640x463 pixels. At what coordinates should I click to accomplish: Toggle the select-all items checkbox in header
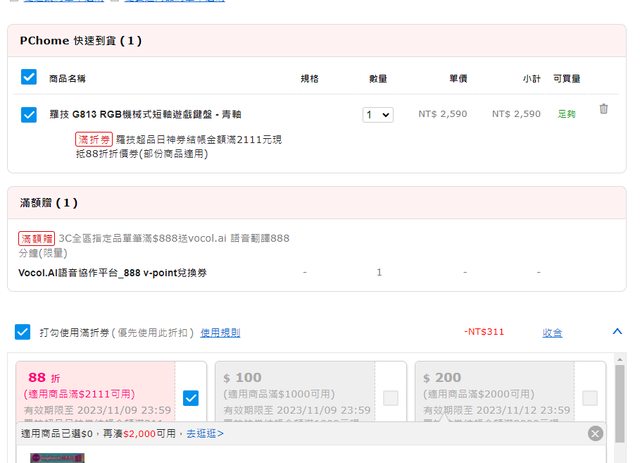click(x=29, y=76)
